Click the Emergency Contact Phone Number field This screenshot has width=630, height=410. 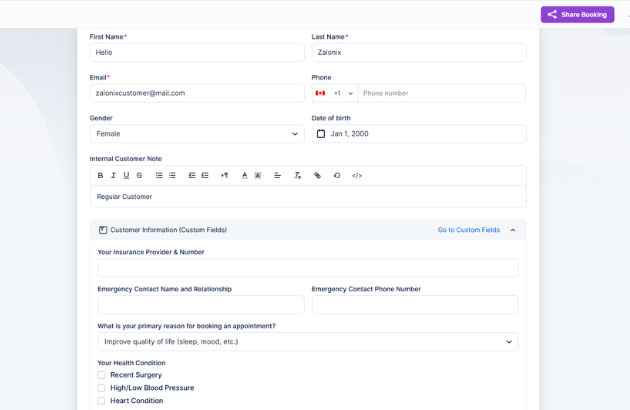point(415,305)
